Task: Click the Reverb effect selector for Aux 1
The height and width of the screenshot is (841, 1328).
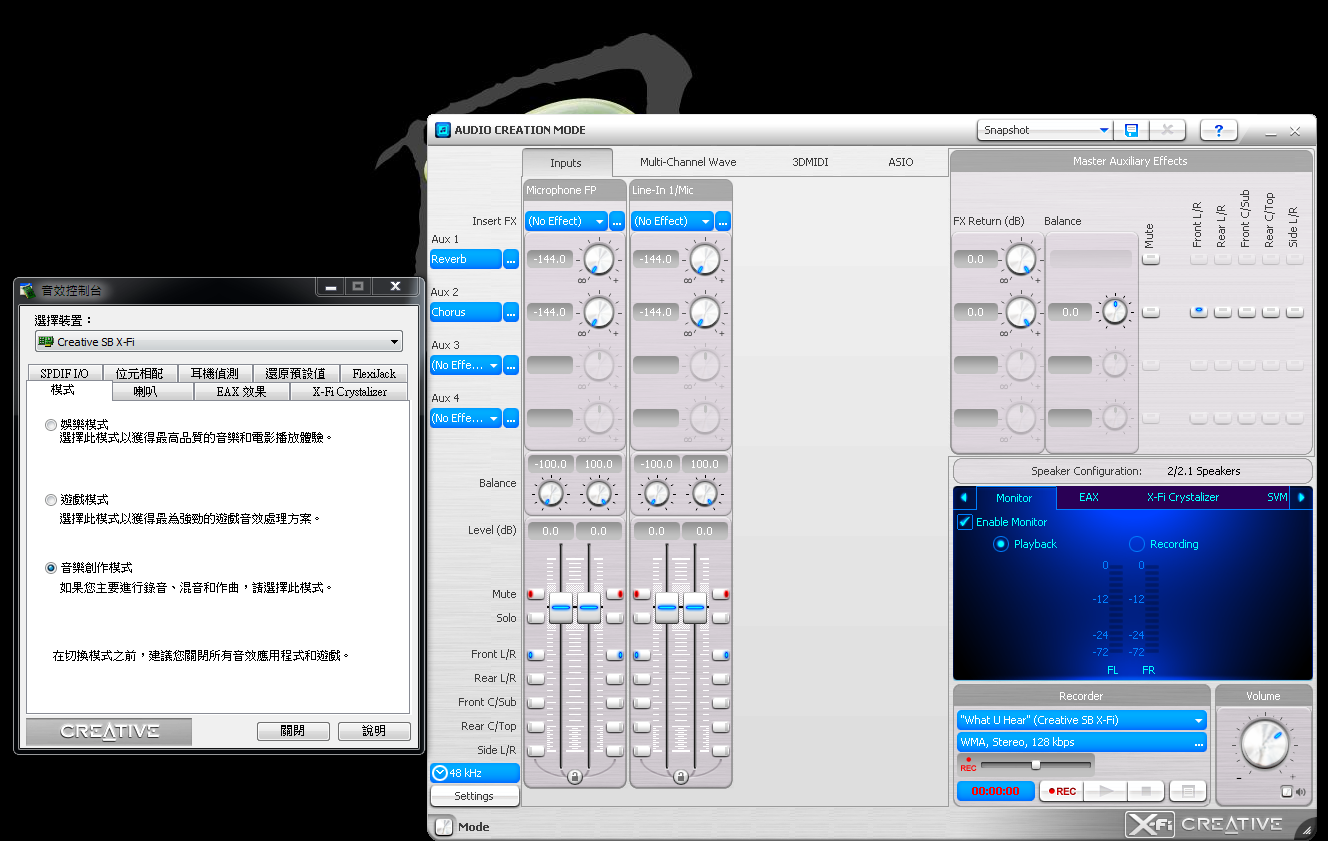Action: [466, 259]
